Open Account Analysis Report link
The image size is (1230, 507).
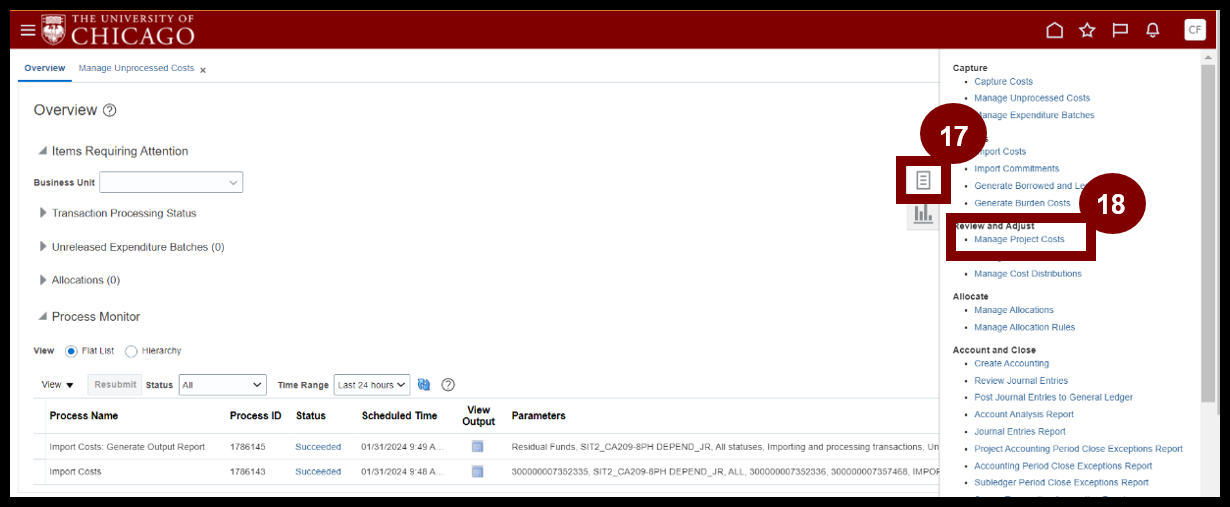click(1024, 414)
